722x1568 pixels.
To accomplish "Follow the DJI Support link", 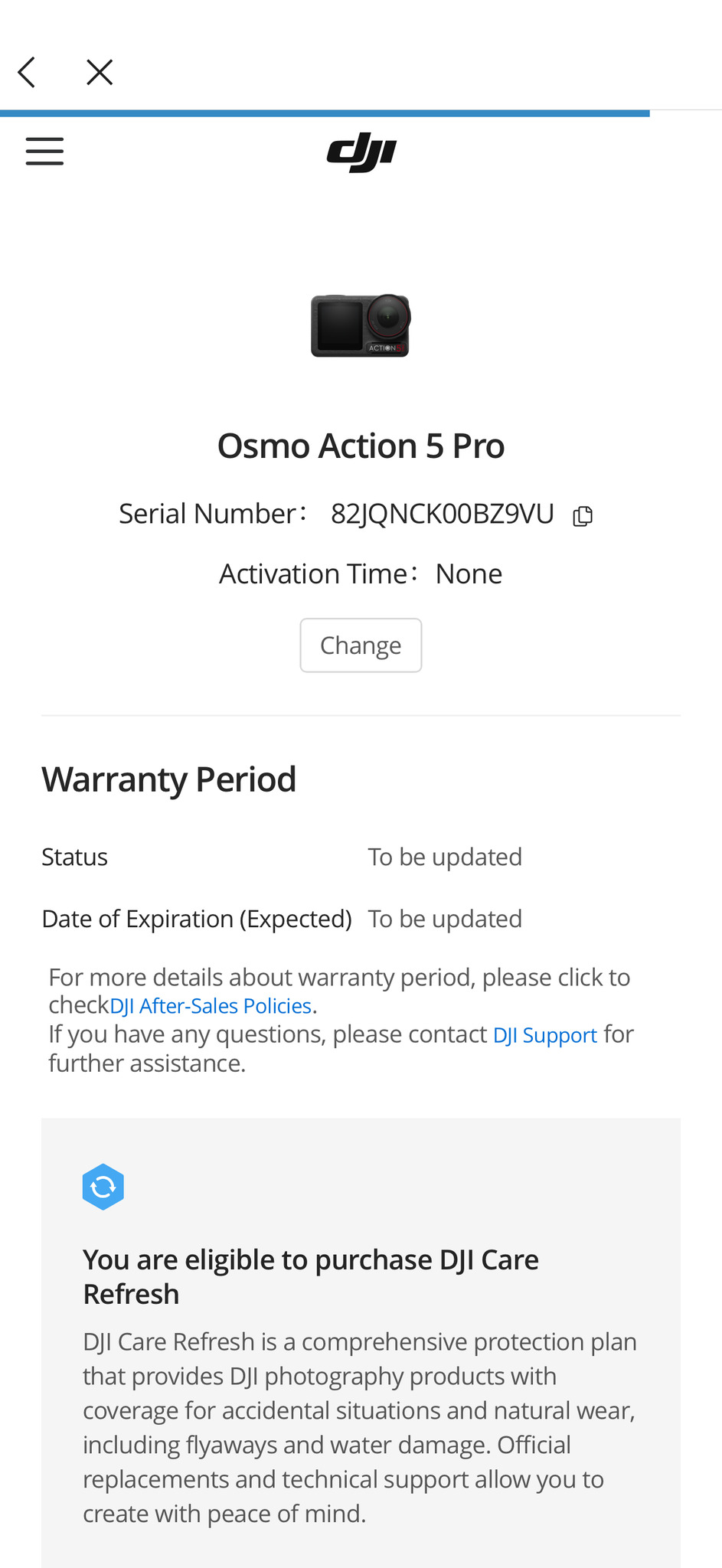I will point(544,1035).
